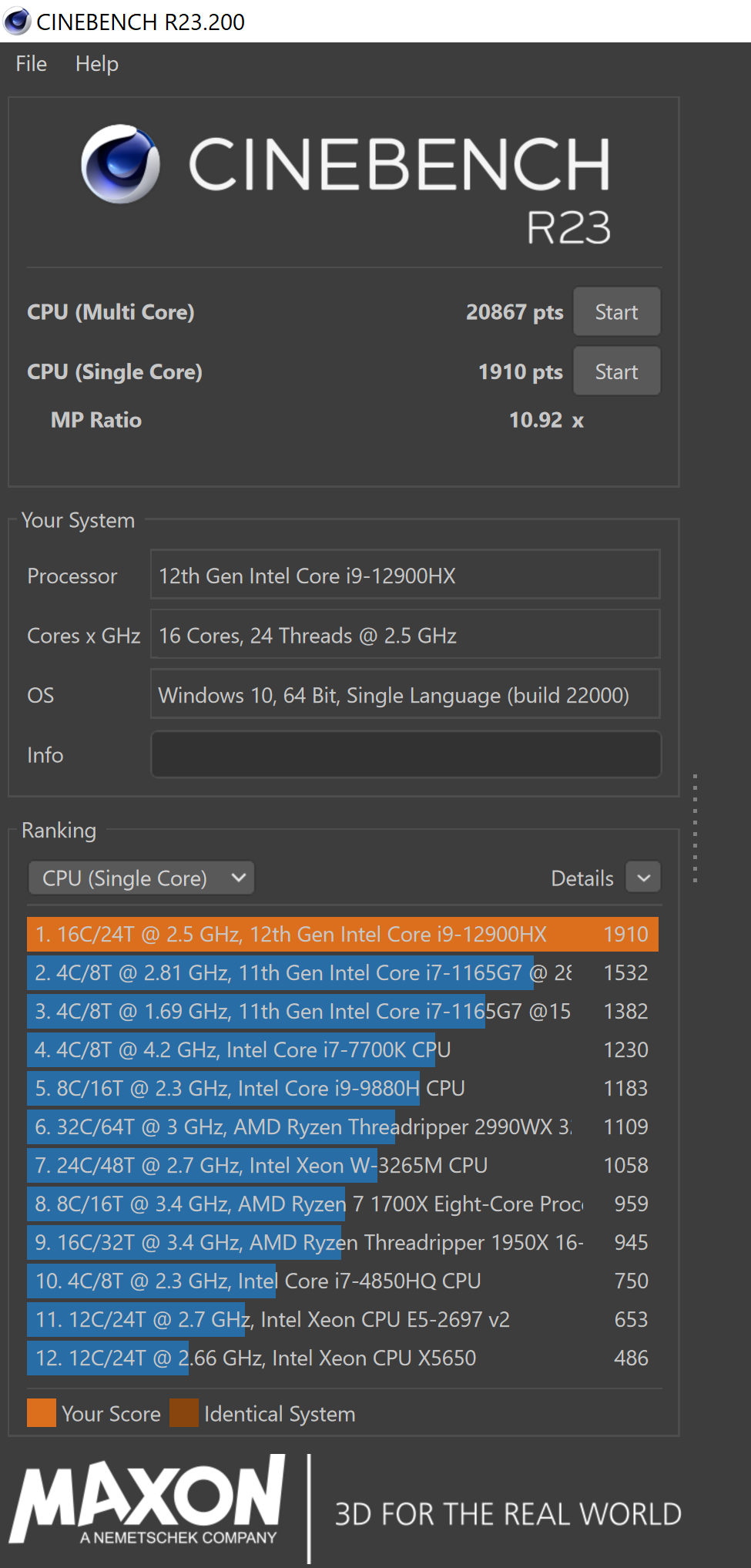Select ranking row 8 Ryzen 7 1700X

(x=343, y=1204)
